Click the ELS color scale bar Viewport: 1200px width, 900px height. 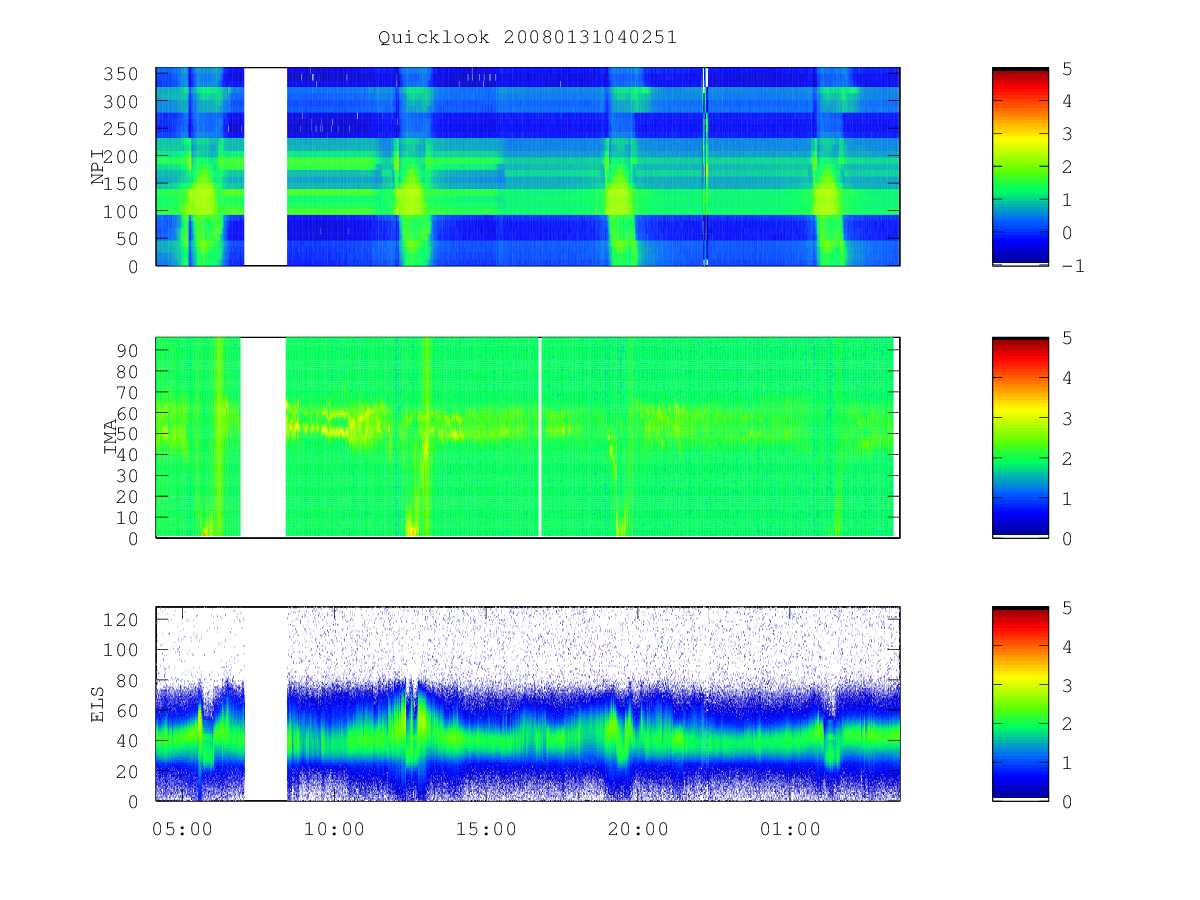[1020, 704]
